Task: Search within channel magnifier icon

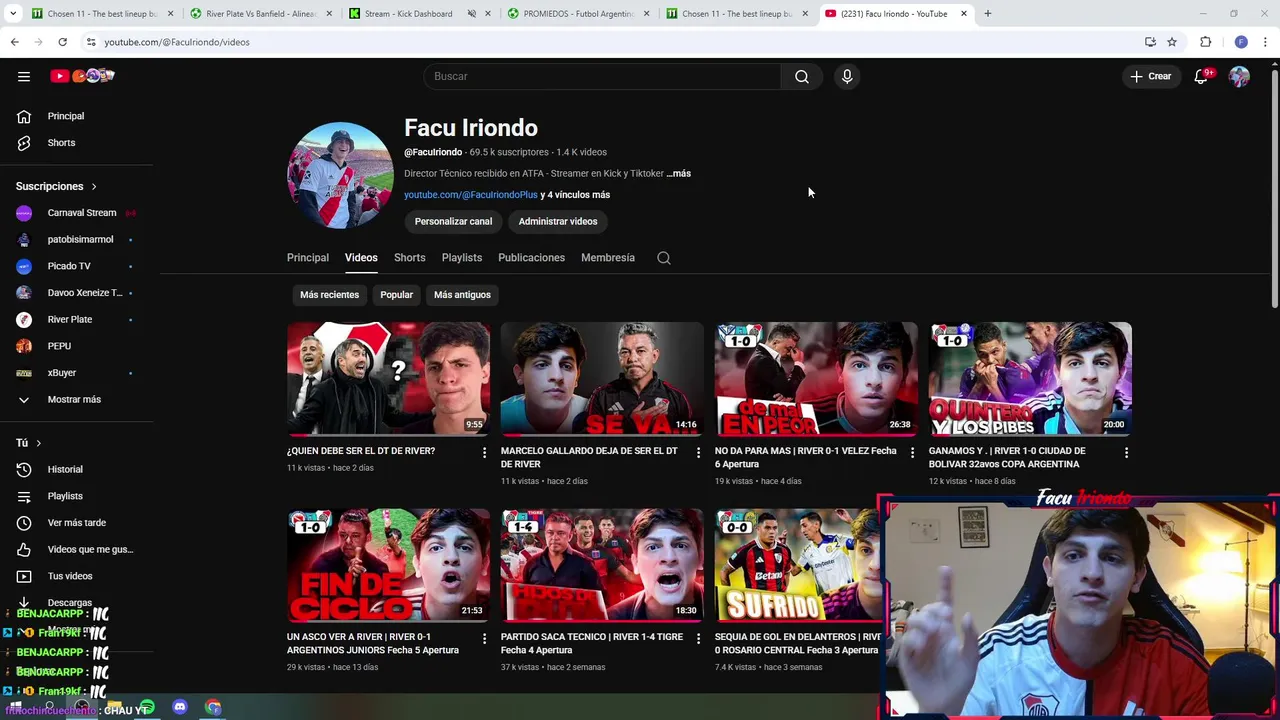Action: pyautogui.click(x=664, y=258)
